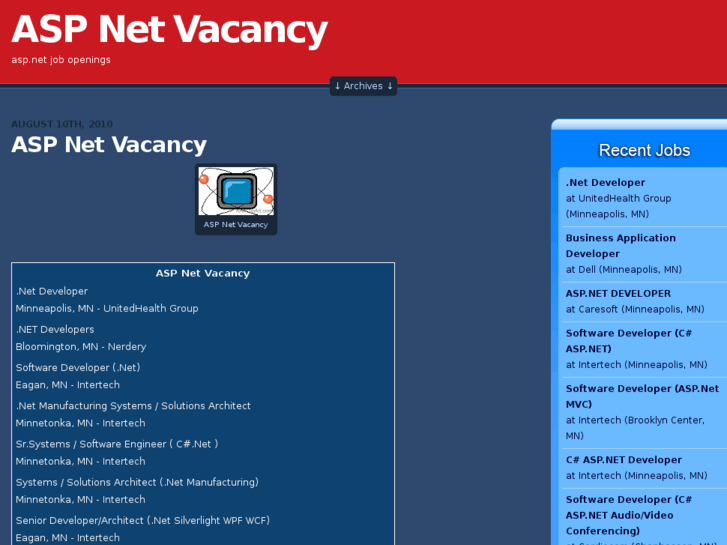Click the August 10th, 2010 post date
This screenshot has width=727, height=545.
(62, 124)
